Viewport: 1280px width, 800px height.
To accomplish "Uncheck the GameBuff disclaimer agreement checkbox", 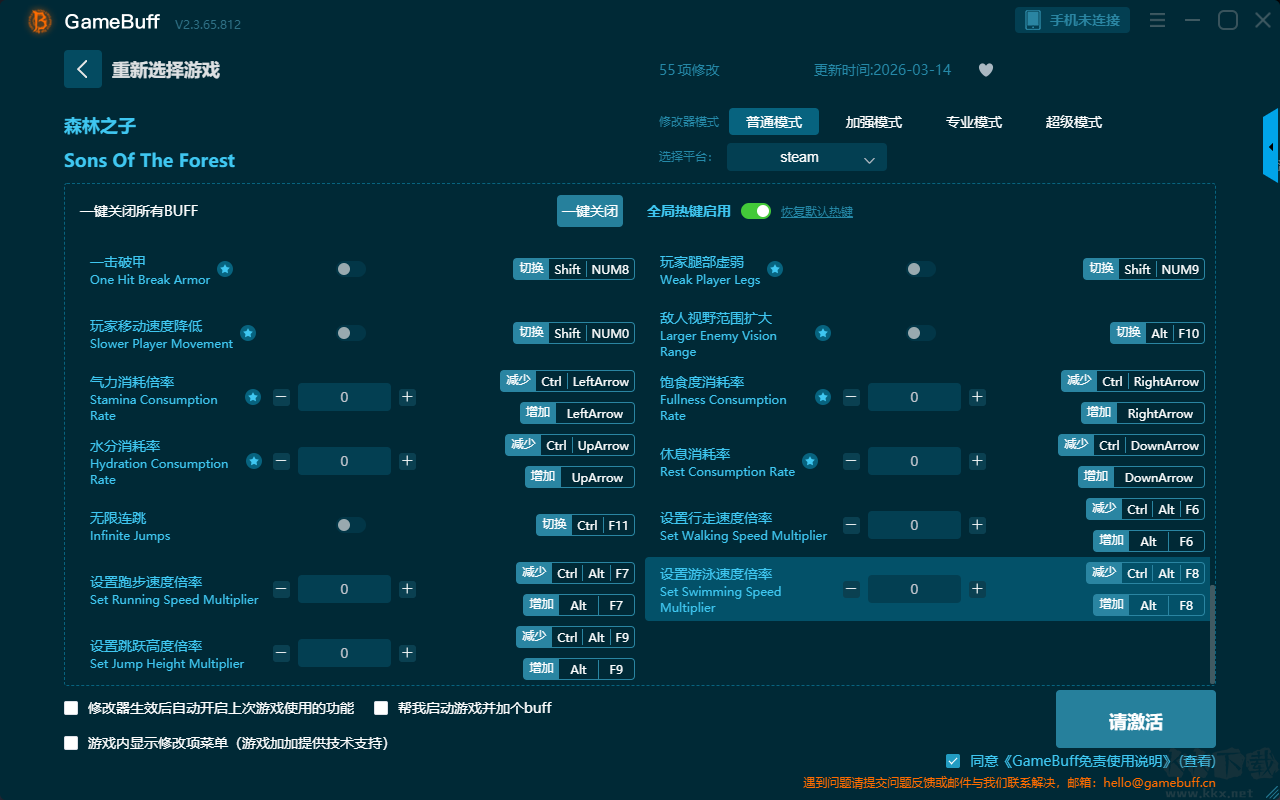I will coord(953,761).
